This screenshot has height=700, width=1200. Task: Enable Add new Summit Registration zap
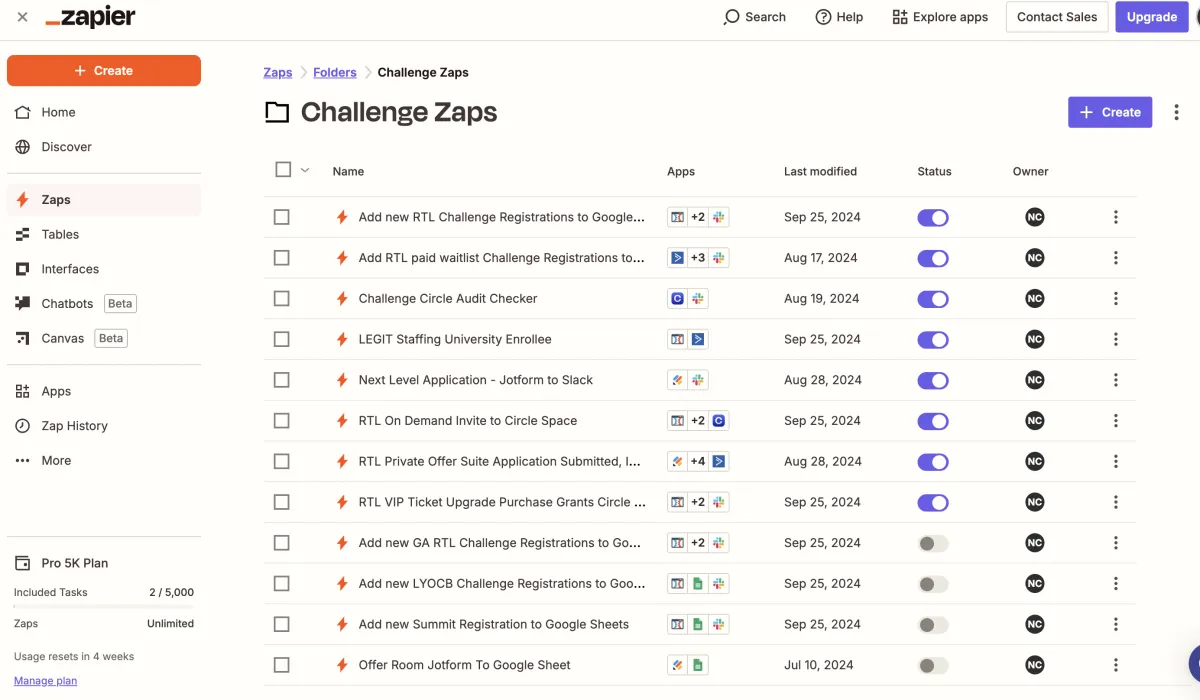coord(933,625)
